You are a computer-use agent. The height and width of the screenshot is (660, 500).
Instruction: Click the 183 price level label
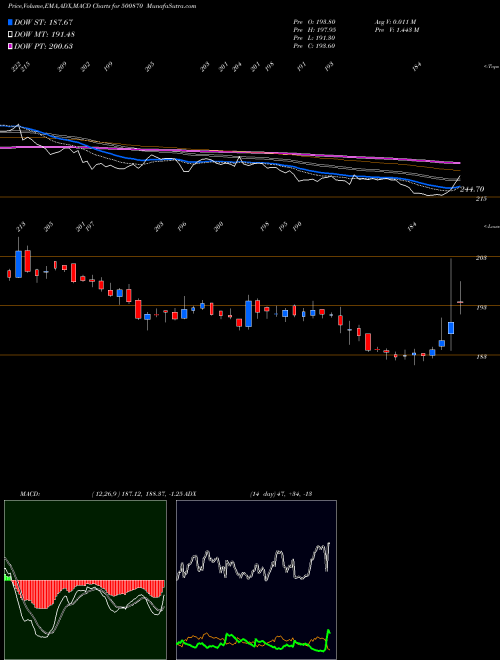481,357
